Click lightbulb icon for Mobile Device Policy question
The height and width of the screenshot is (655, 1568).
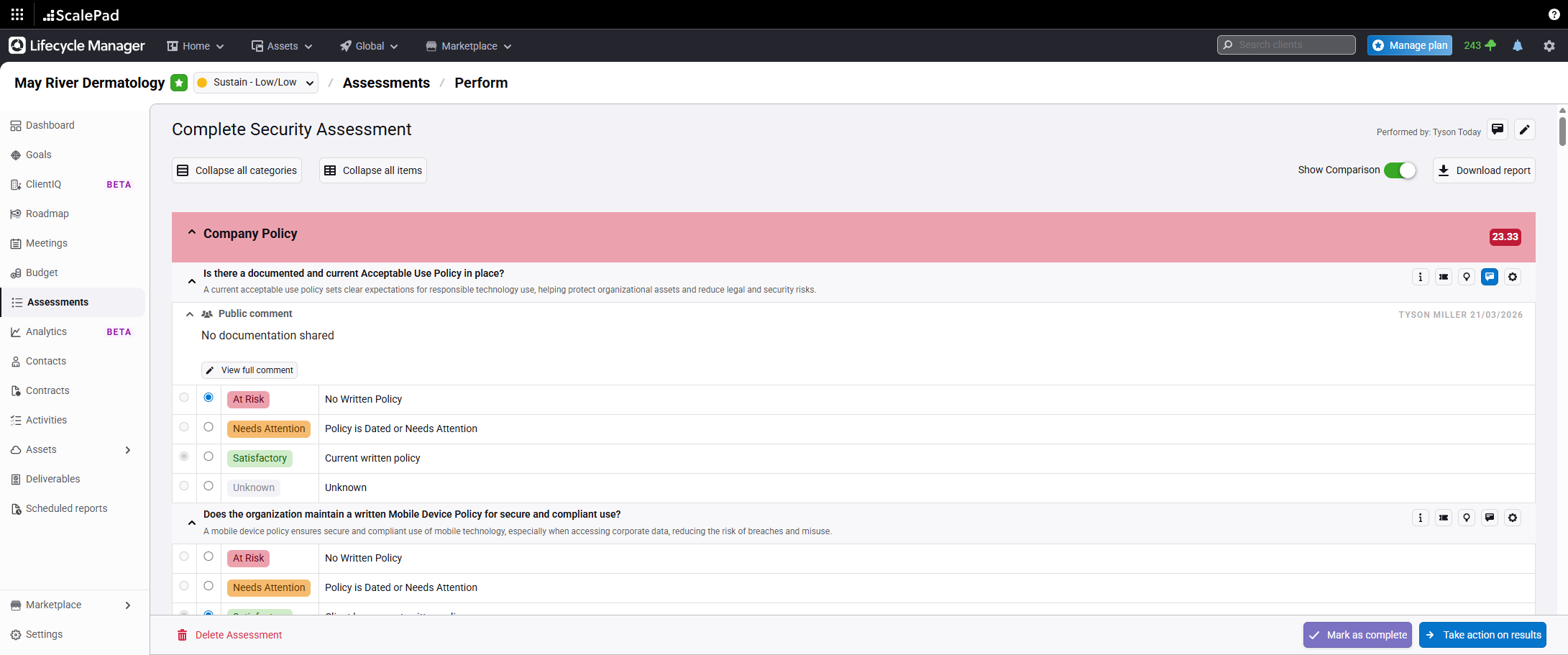point(1467,518)
